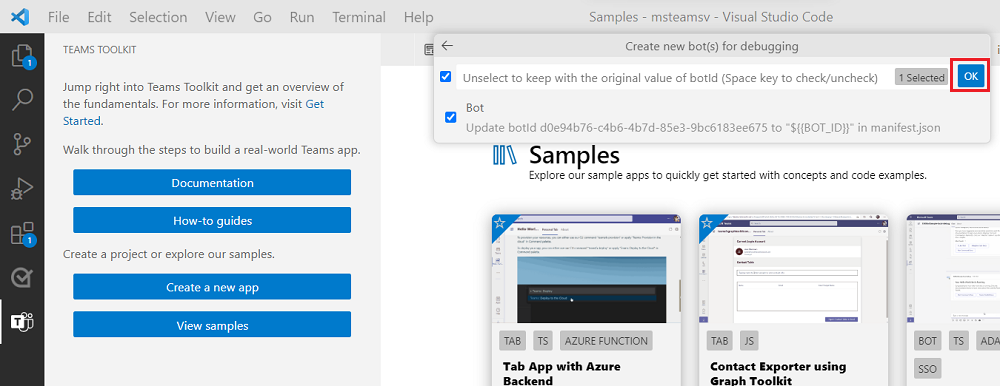
Task: Focus the quick pick filter input
Action: tap(673, 77)
